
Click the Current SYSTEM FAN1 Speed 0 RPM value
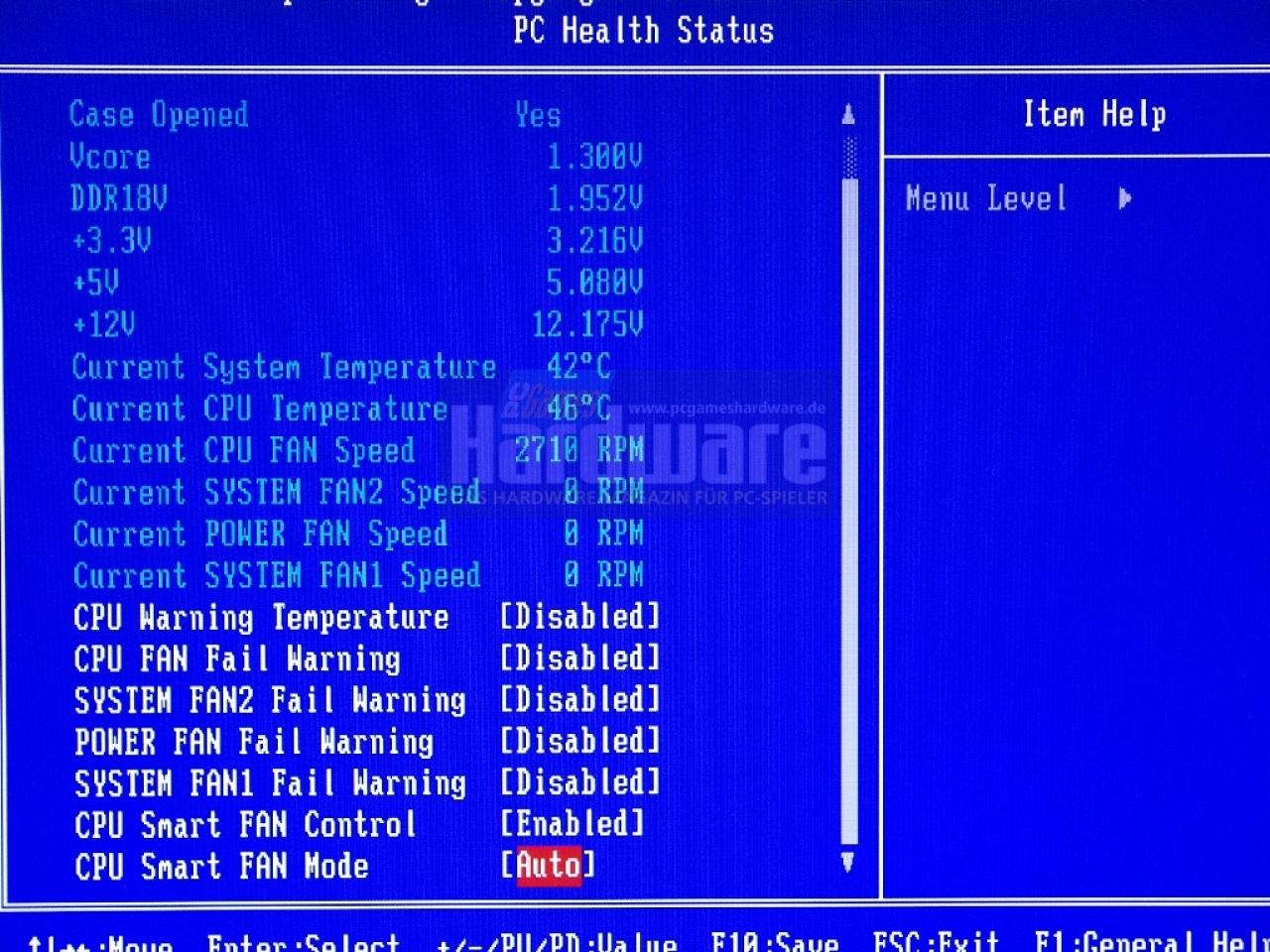tap(603, 575)
